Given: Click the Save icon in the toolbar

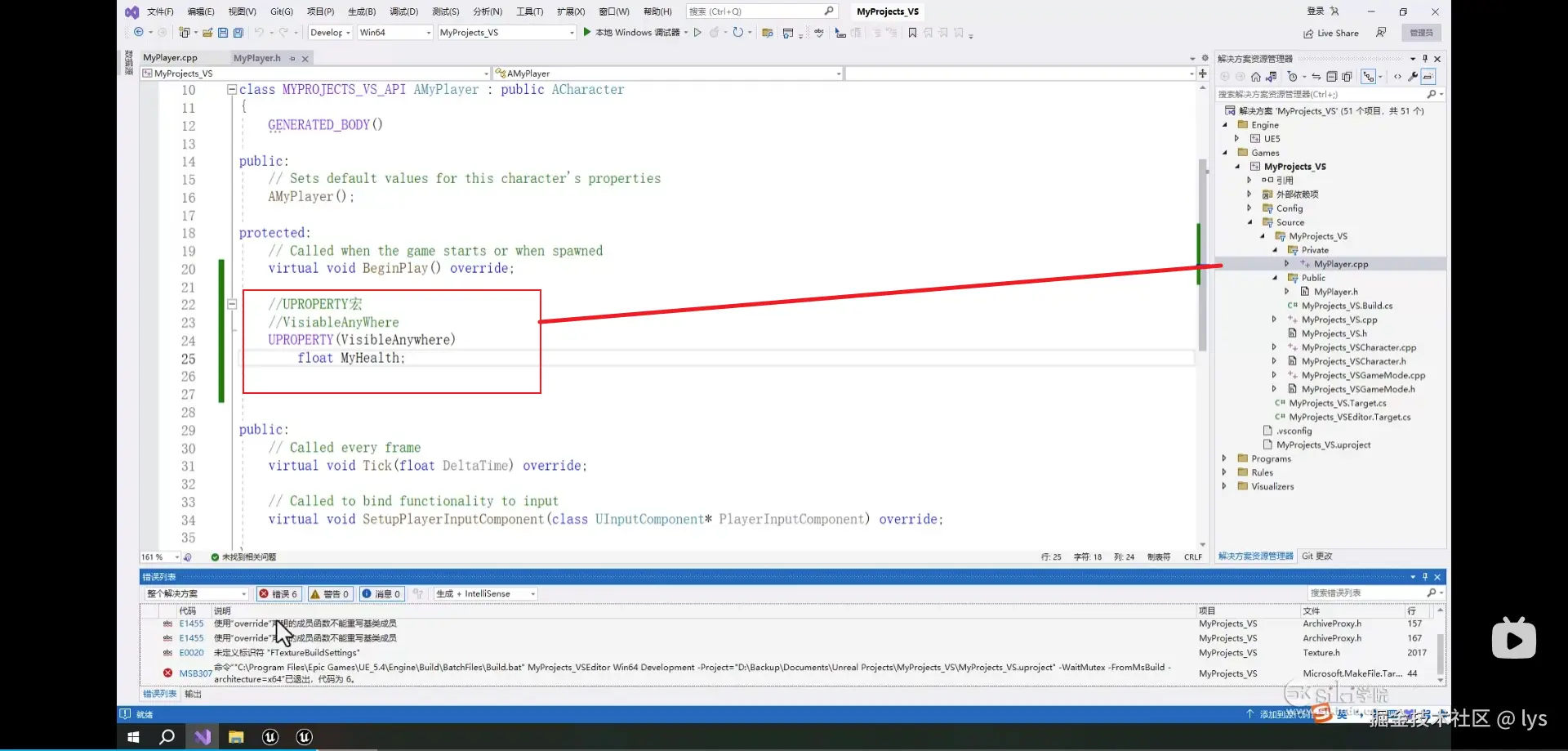Looking at the screenshot, I should [x=223, y=33].
